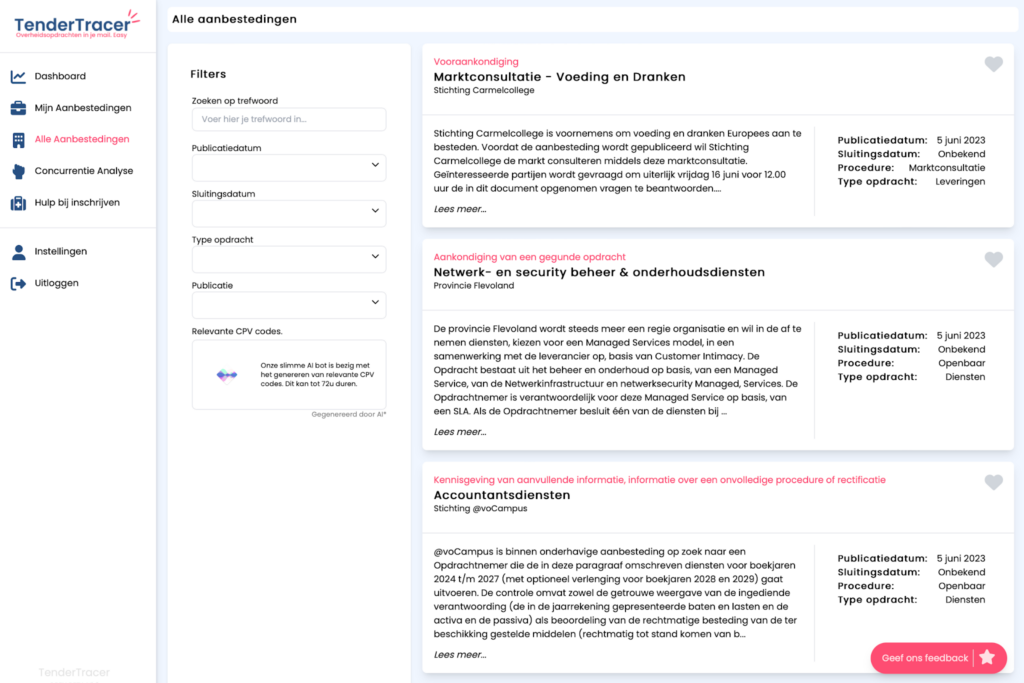
Task: Click the Instellingen user icon
Action: click(18, 252)
